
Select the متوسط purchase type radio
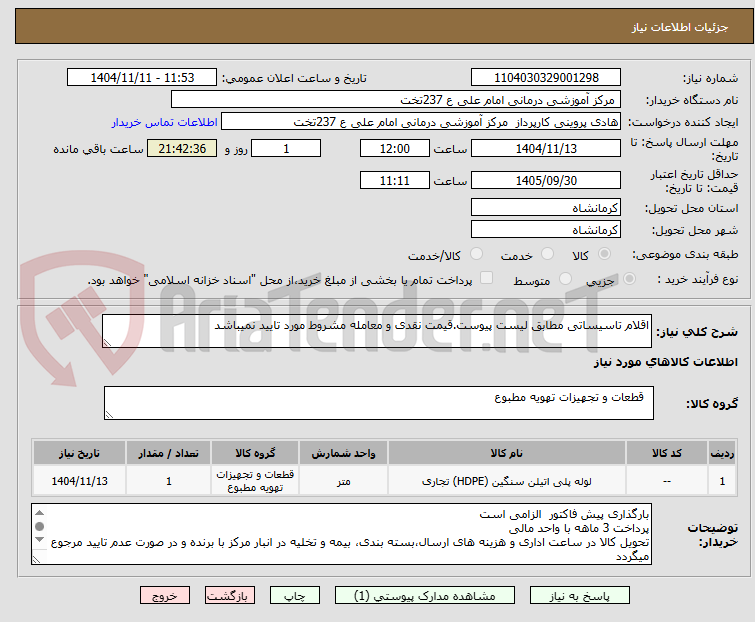point(565,279)
